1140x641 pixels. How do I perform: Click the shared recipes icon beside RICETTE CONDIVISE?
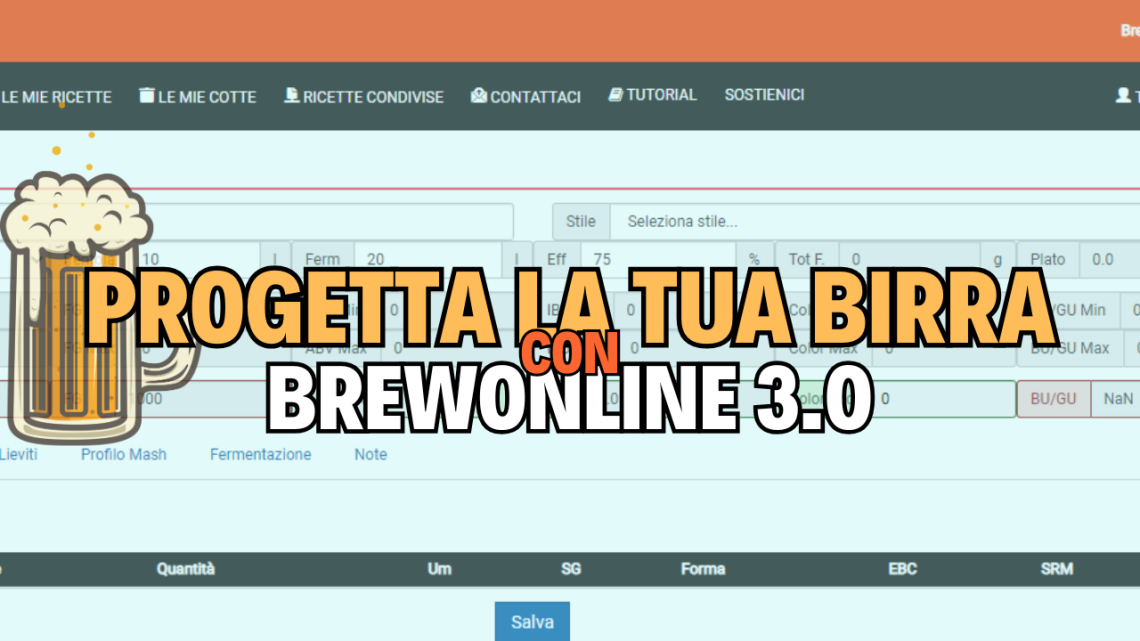click(x=292, y=95)
